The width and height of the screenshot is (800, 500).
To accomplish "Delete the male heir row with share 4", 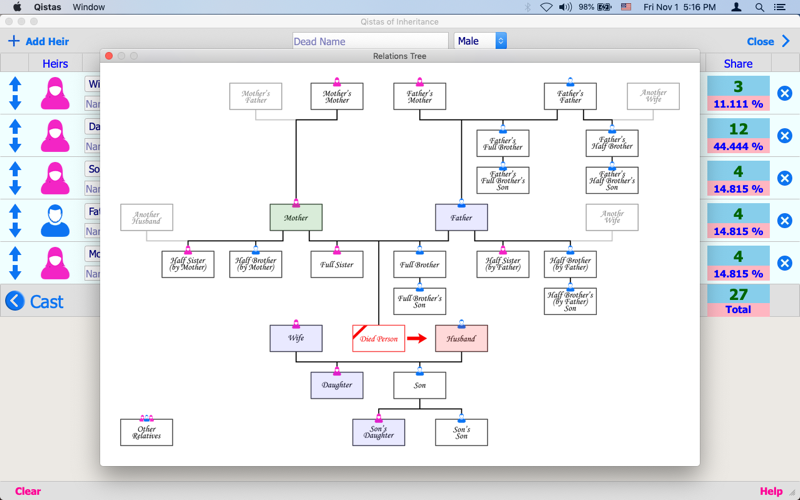I will click(785, 220).
